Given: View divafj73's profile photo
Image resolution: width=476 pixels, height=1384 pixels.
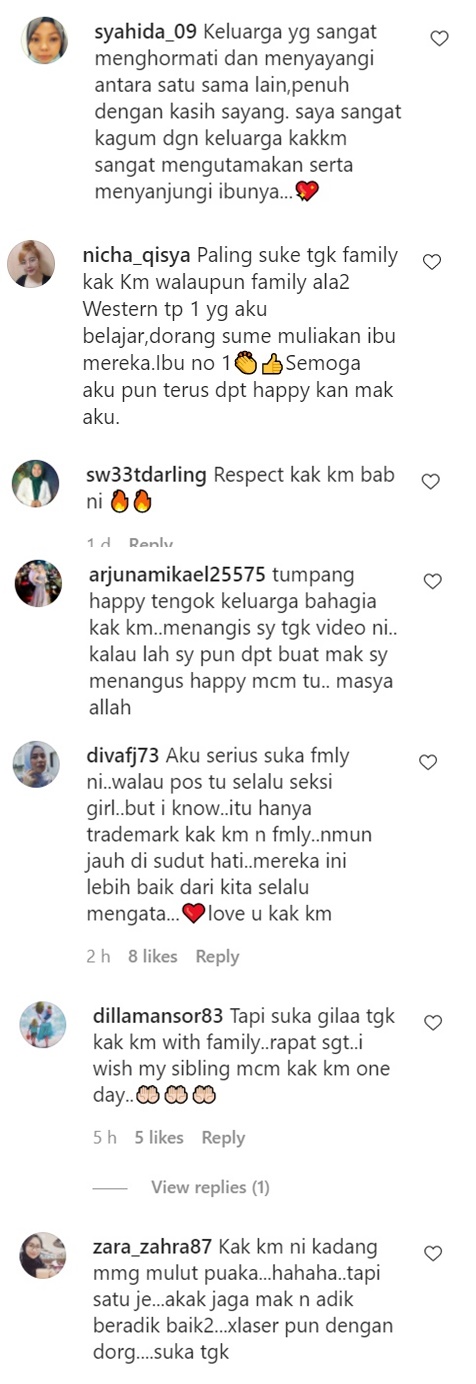Looking at the screenshot, I should 36,764.
